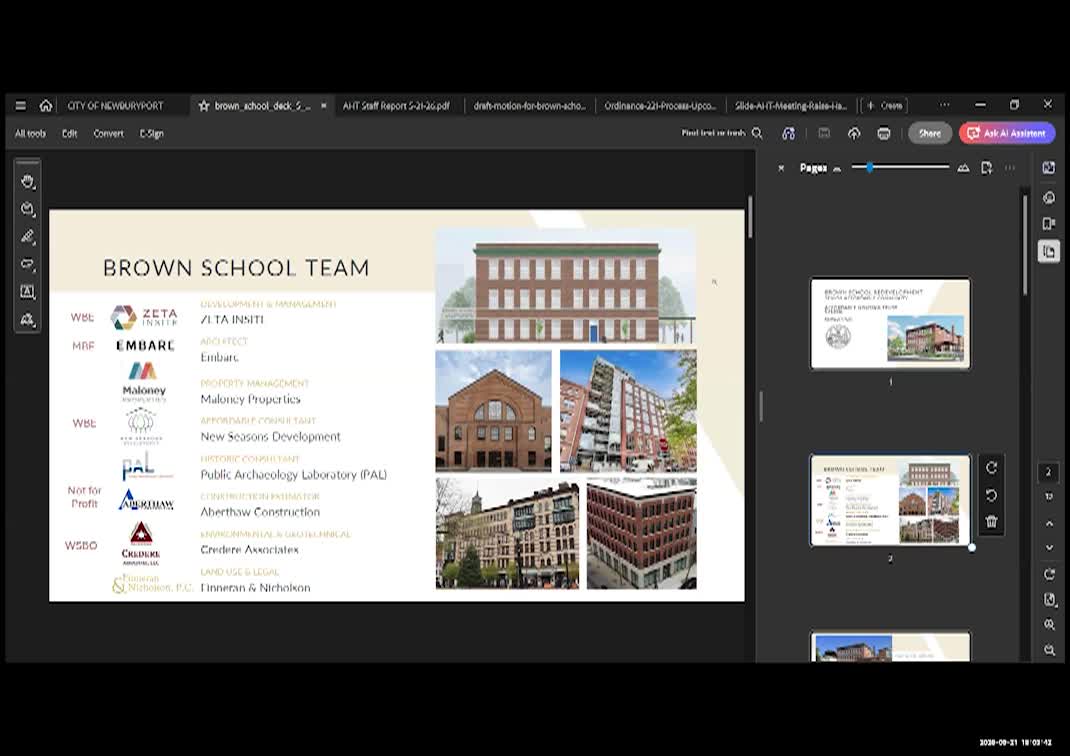Select page 1 thumbnail
Screen dimensions: 1070x756
tap(890, 323)
